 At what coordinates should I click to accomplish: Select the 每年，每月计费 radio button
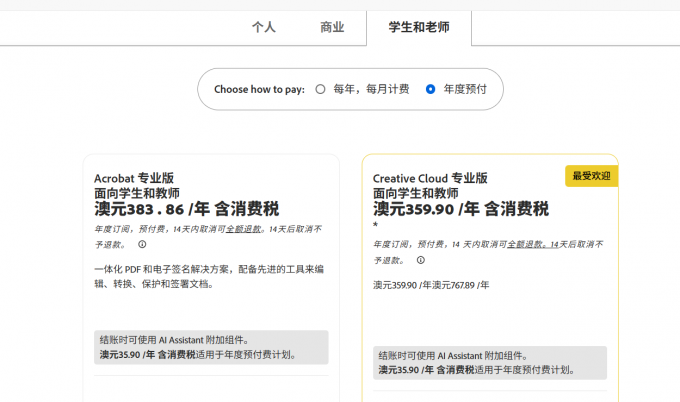[x=320, y=89]
